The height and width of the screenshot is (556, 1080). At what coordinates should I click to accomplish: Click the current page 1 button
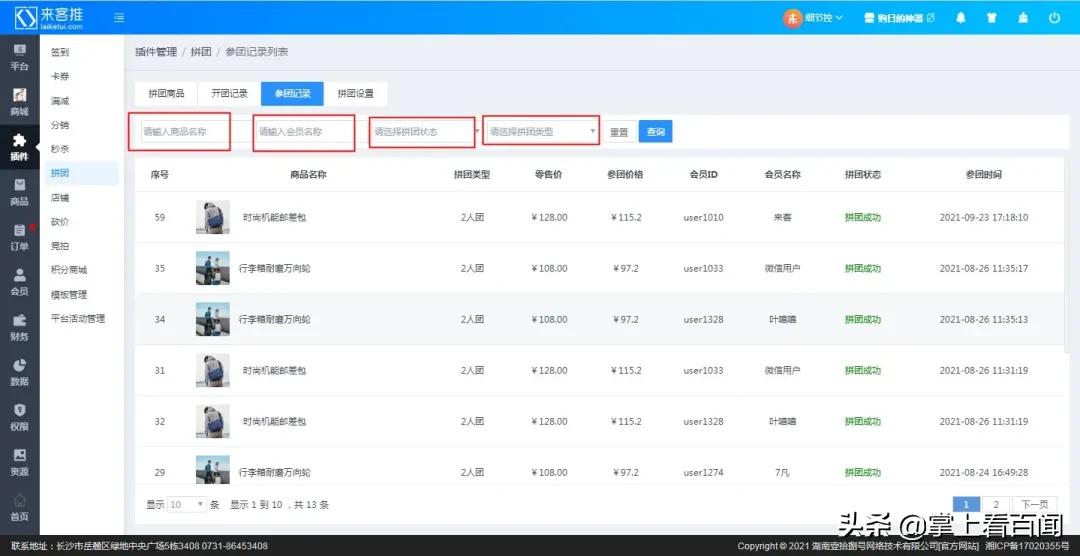[966, 504]
